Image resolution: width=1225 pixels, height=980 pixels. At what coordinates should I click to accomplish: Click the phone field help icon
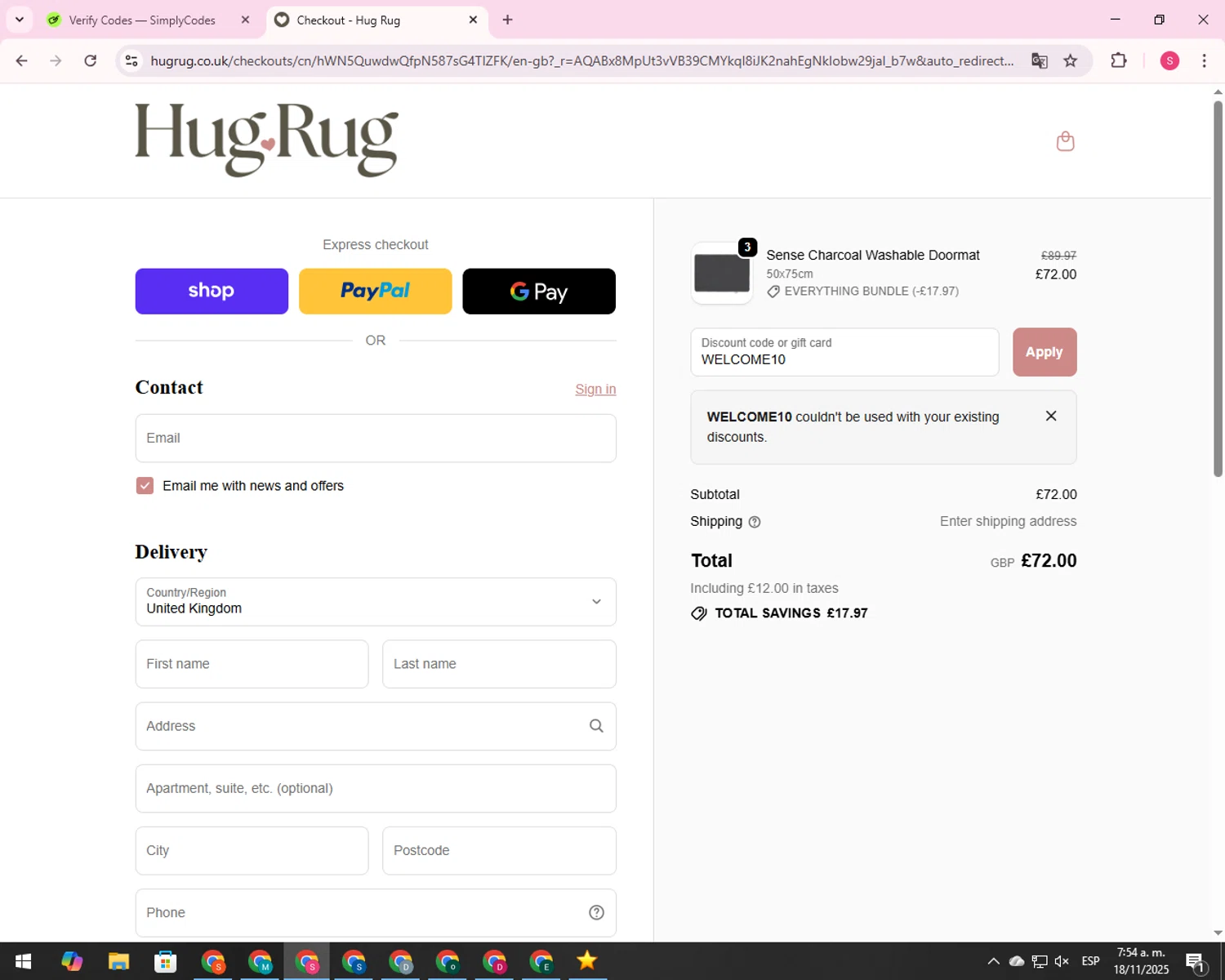596,912
